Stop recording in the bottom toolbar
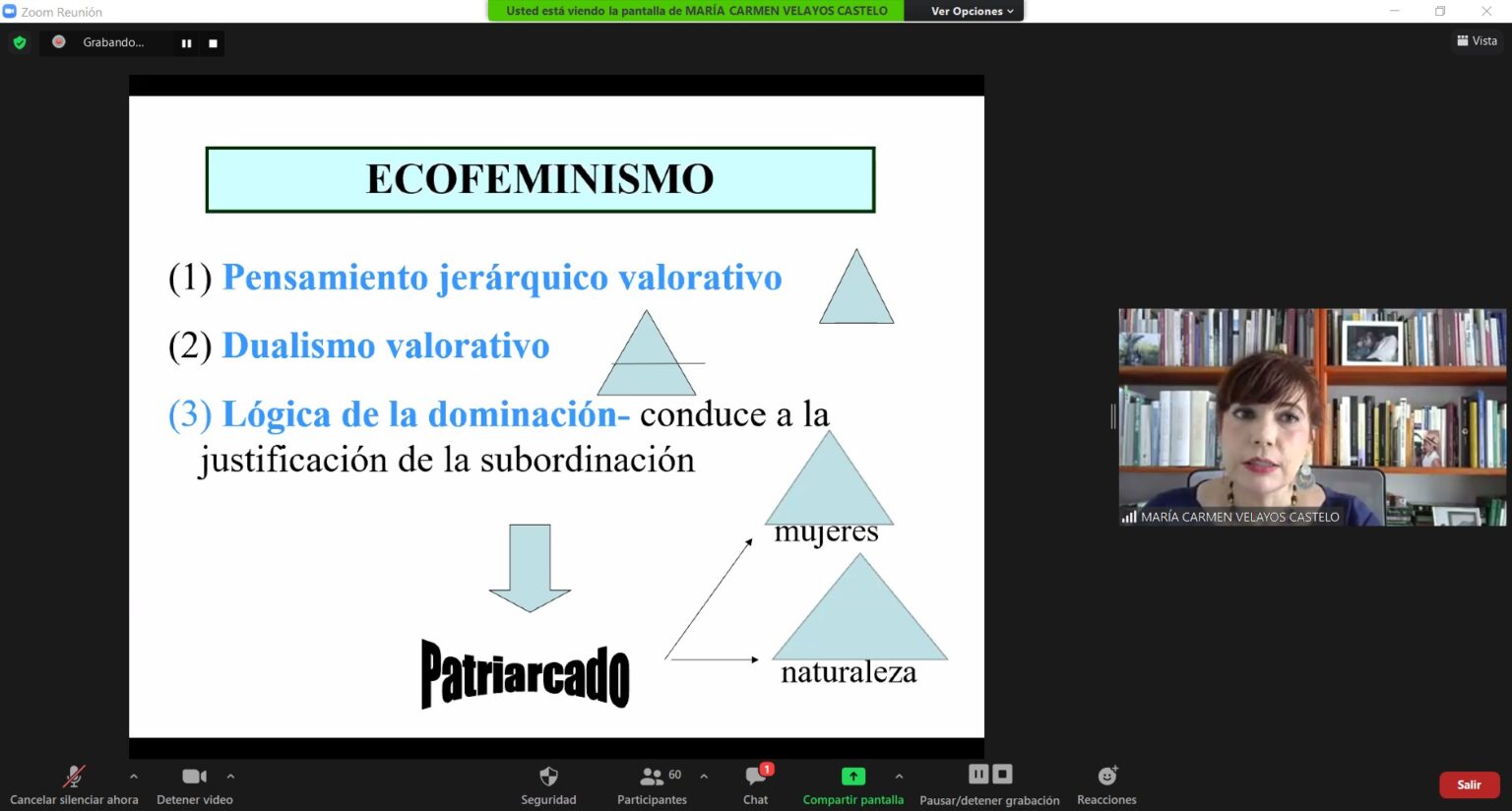 [1002, 774]
